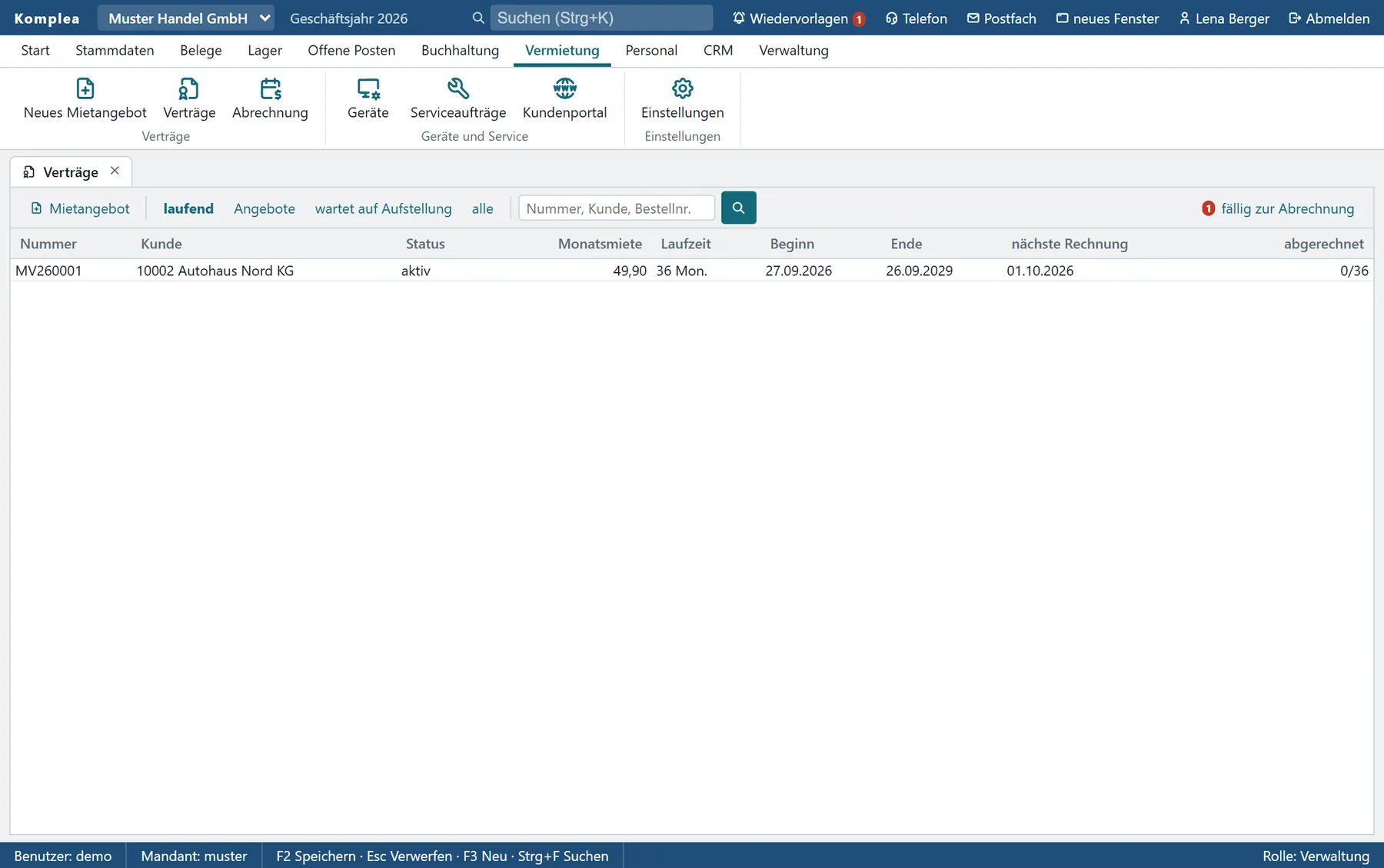1384x868 pixels.
Task: Sort by nächste Rechnung column header
Action: pos(1070,244)
